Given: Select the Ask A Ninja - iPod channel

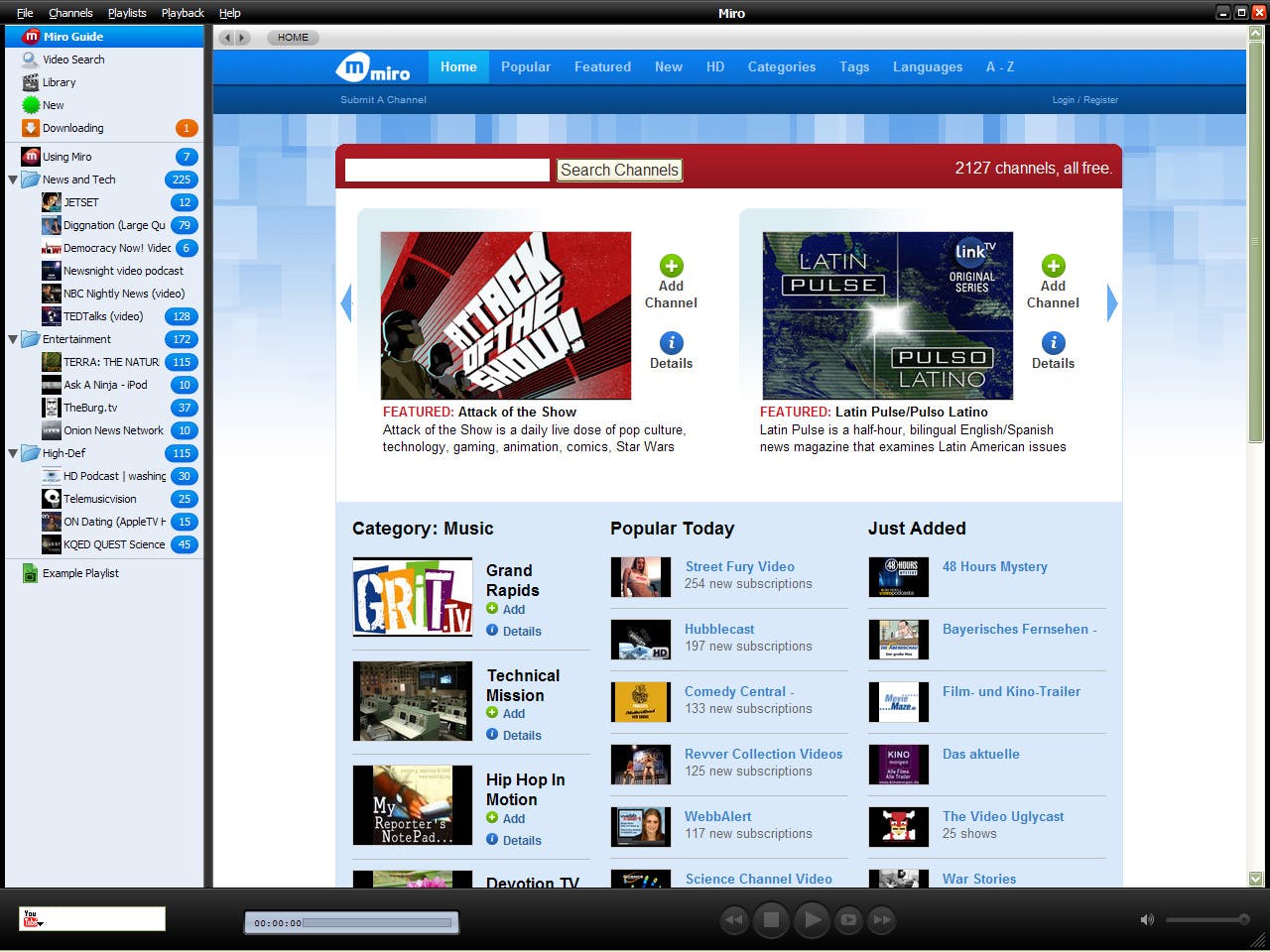Looking at the screenshot, I should click(x=104, y=385).
